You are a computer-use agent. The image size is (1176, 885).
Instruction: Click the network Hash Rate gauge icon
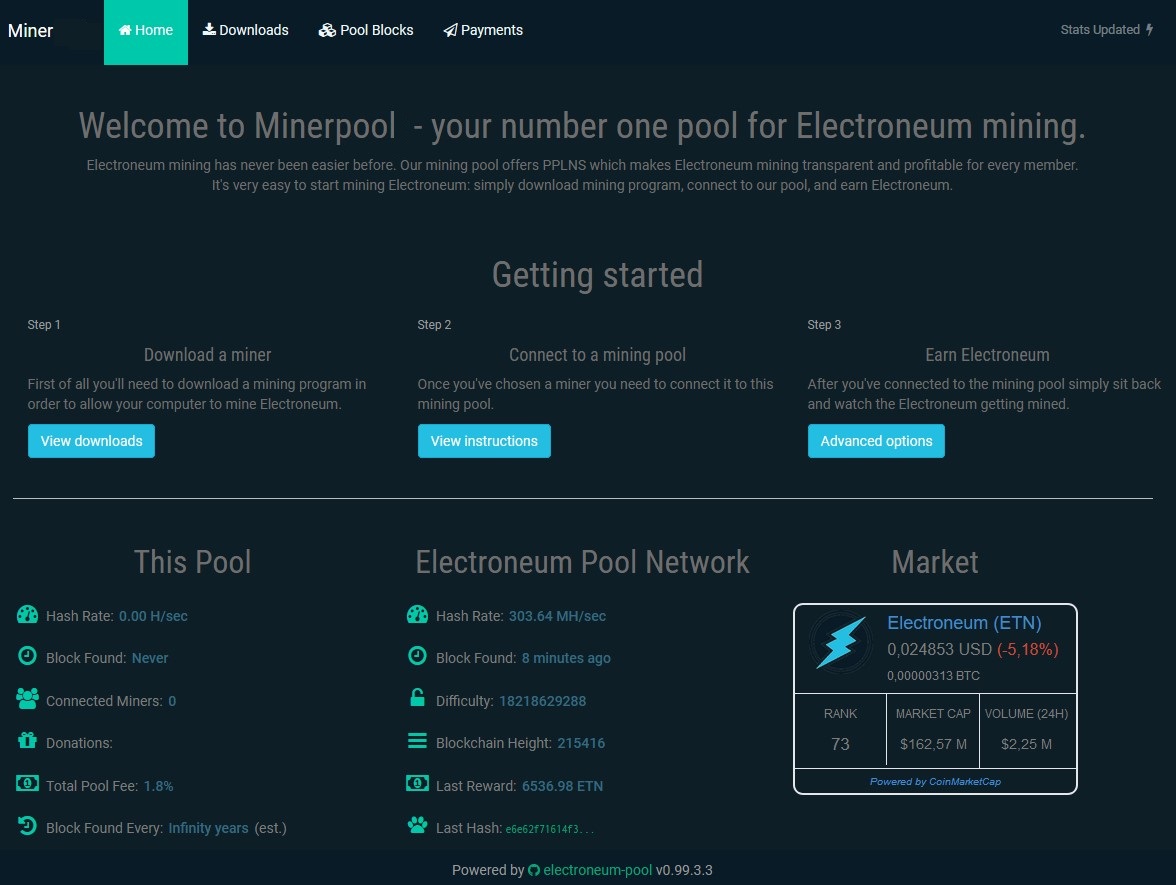click(417, 615)
